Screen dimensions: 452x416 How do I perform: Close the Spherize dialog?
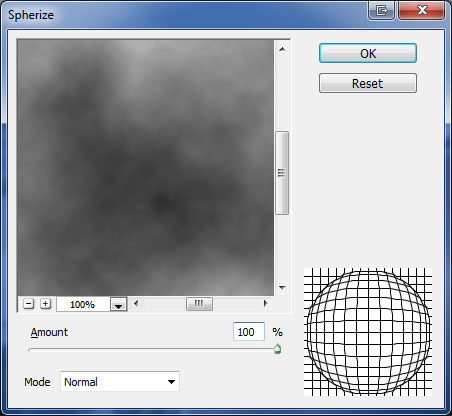[422, 10]
